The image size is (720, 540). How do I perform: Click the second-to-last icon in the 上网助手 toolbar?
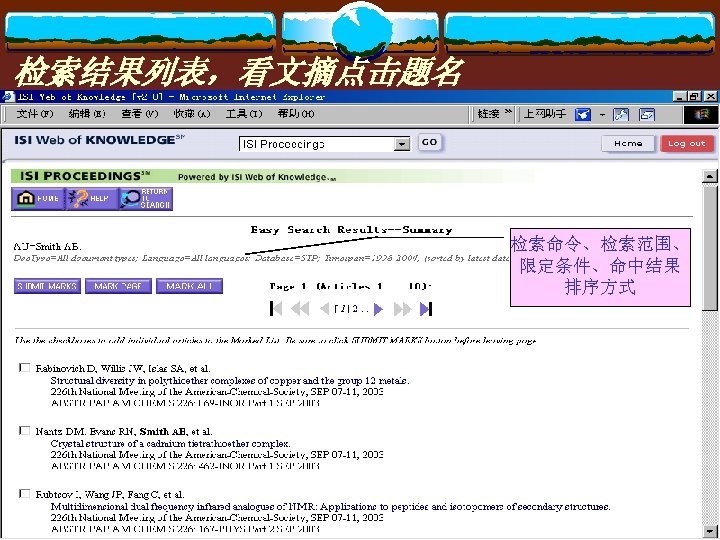[621, 114]
